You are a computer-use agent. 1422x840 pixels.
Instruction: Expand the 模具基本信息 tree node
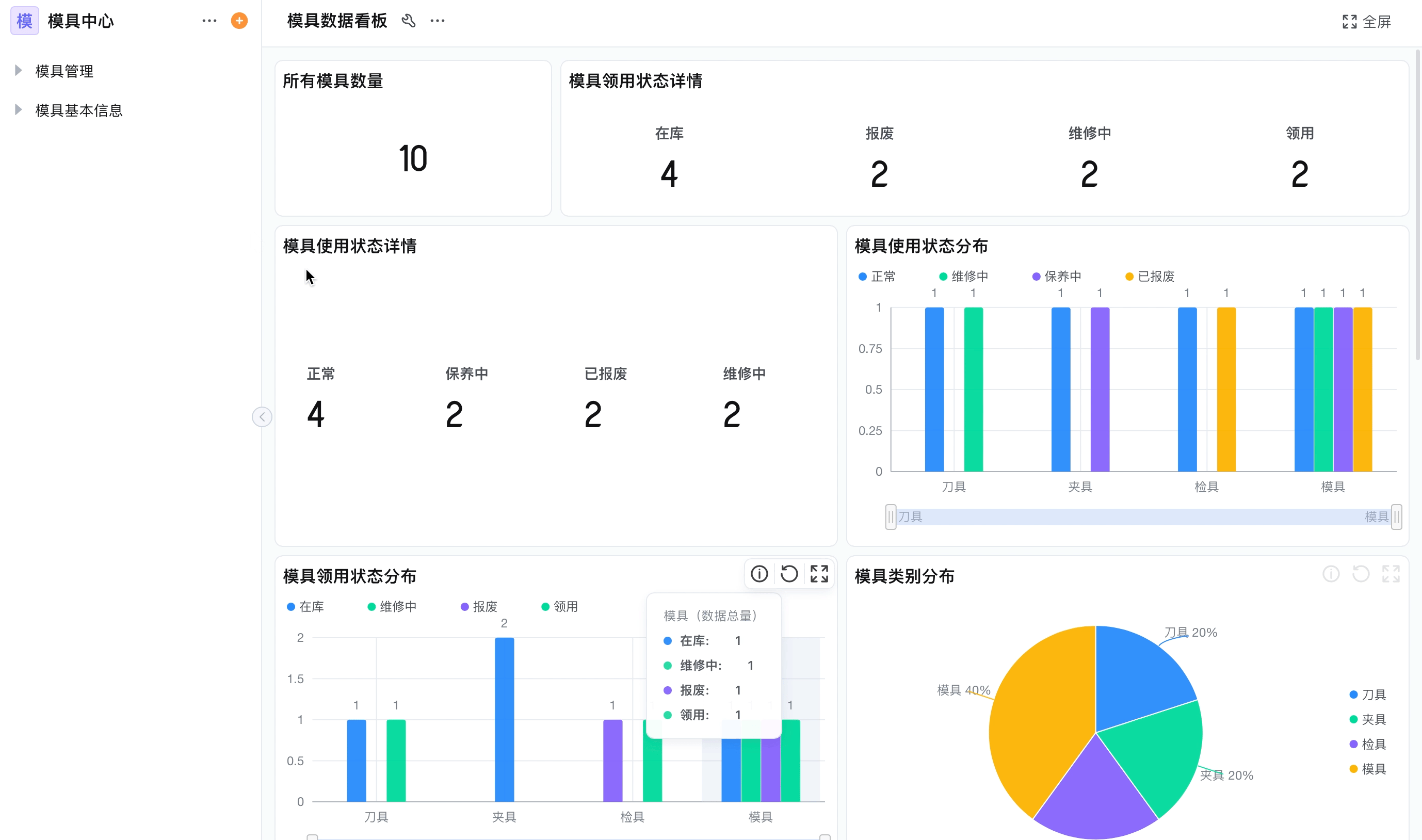18,109
